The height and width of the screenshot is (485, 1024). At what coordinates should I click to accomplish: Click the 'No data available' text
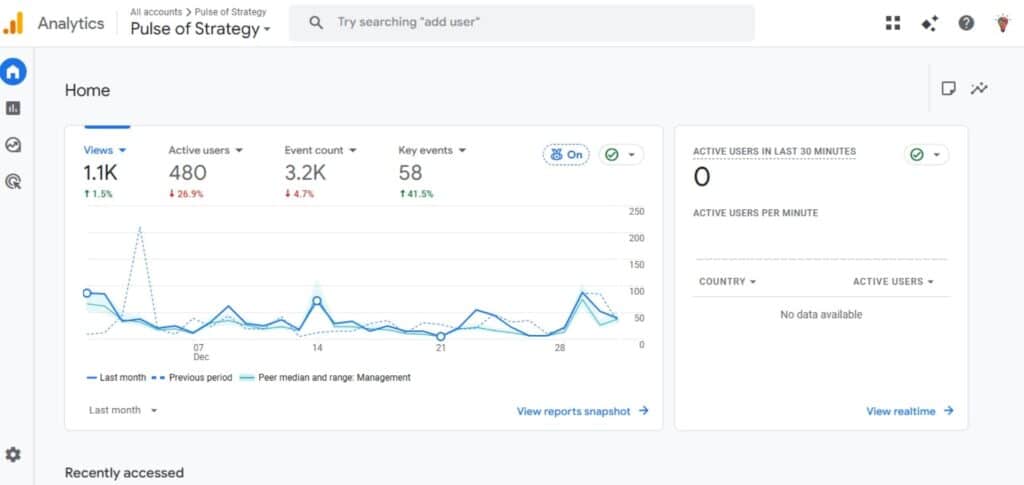821,315
